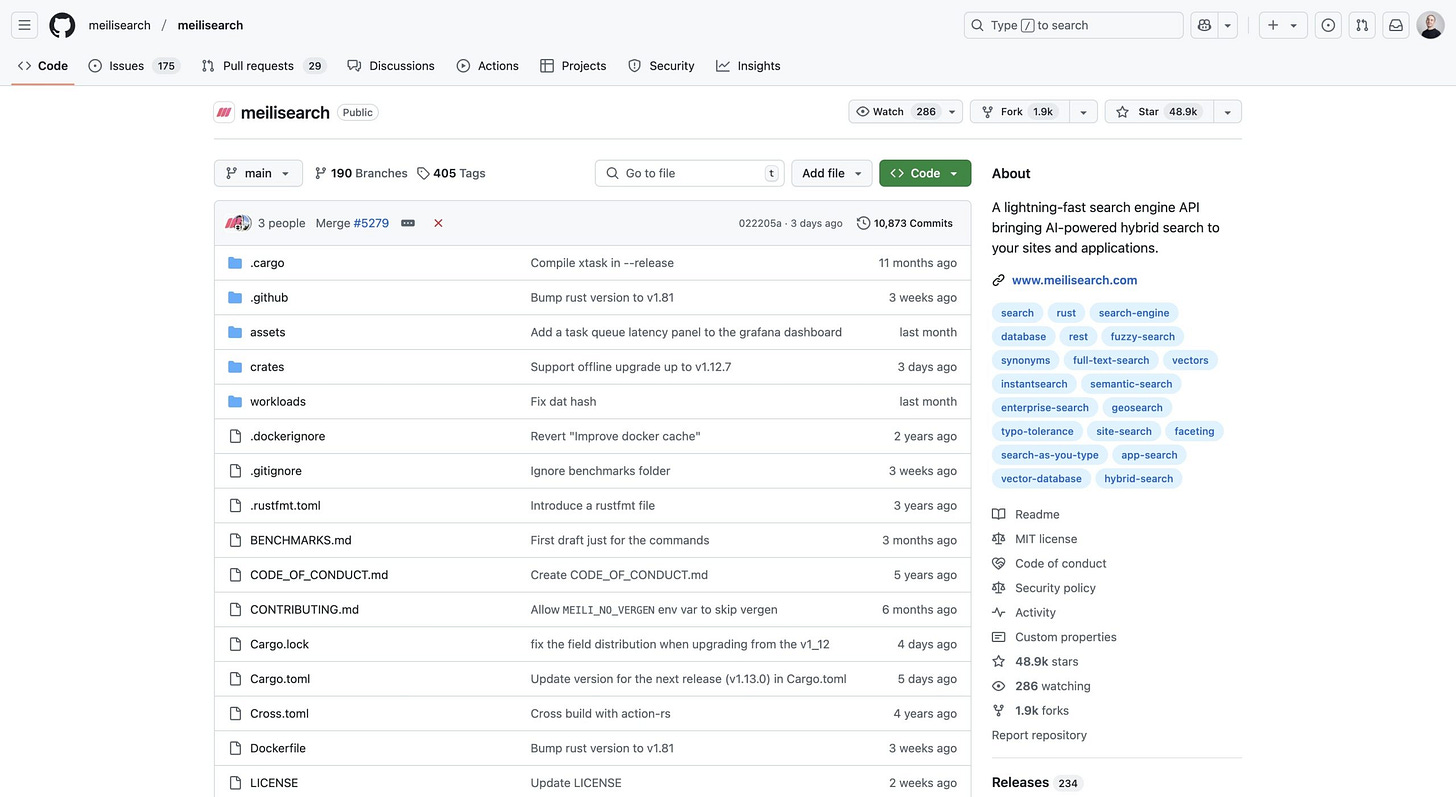1456x797 pixels.
Task: Switch to the Issues tab
Action: [x=133, y=66]
